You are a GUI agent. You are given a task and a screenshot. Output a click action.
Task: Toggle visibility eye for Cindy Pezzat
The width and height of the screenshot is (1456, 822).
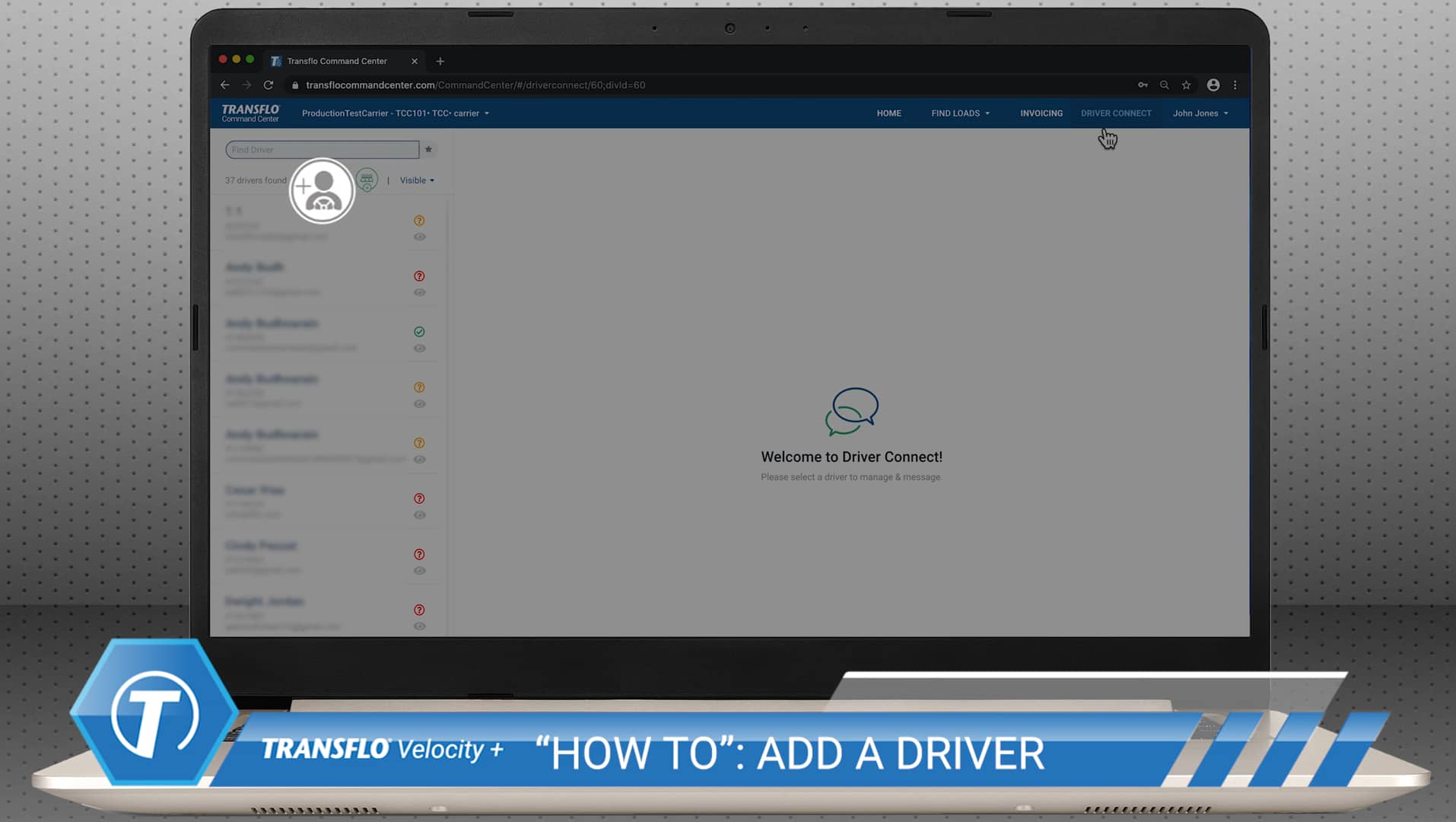tap(419, 571)
